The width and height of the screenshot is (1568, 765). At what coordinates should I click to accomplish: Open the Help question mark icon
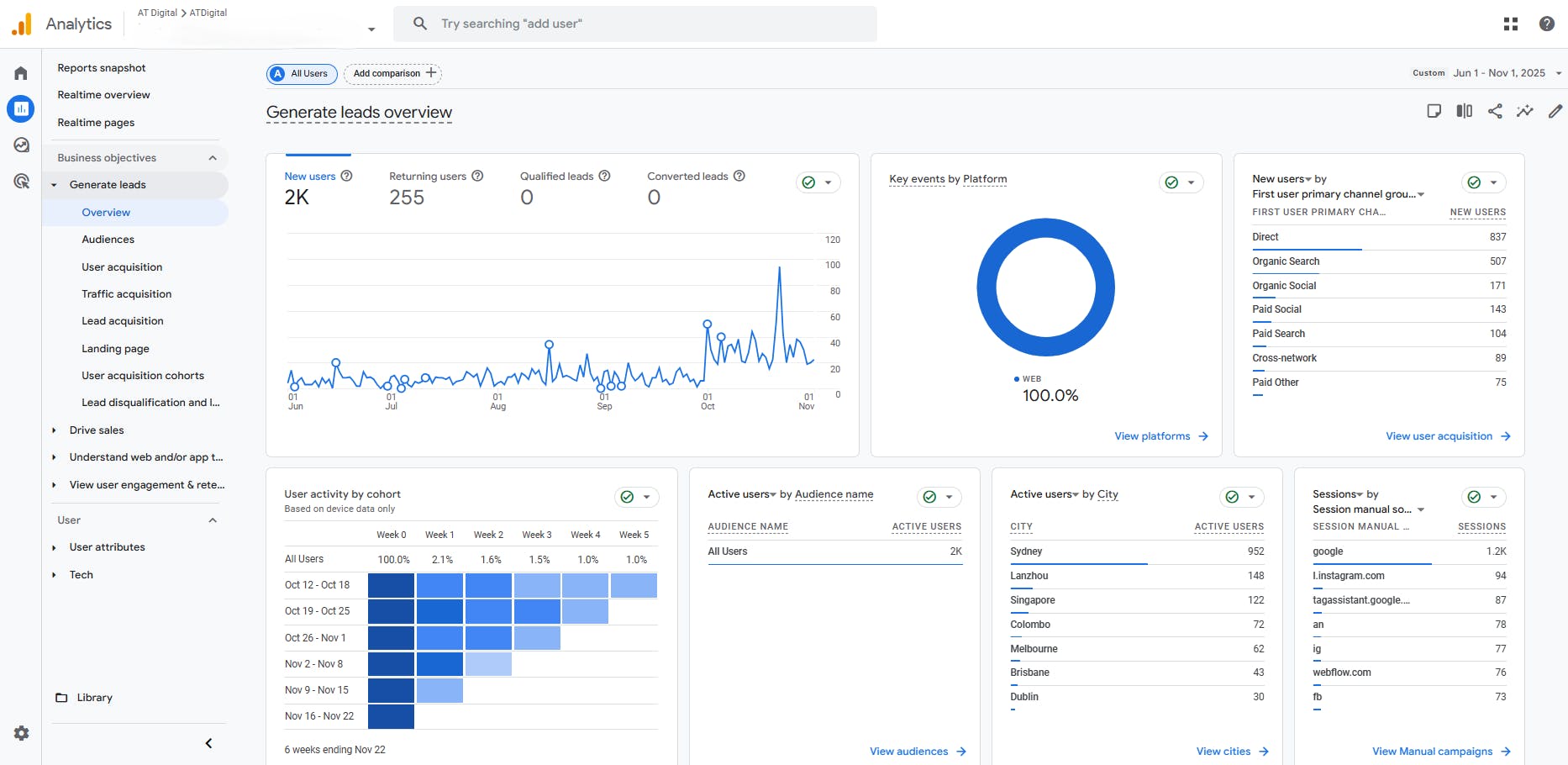click(1547, 23)
